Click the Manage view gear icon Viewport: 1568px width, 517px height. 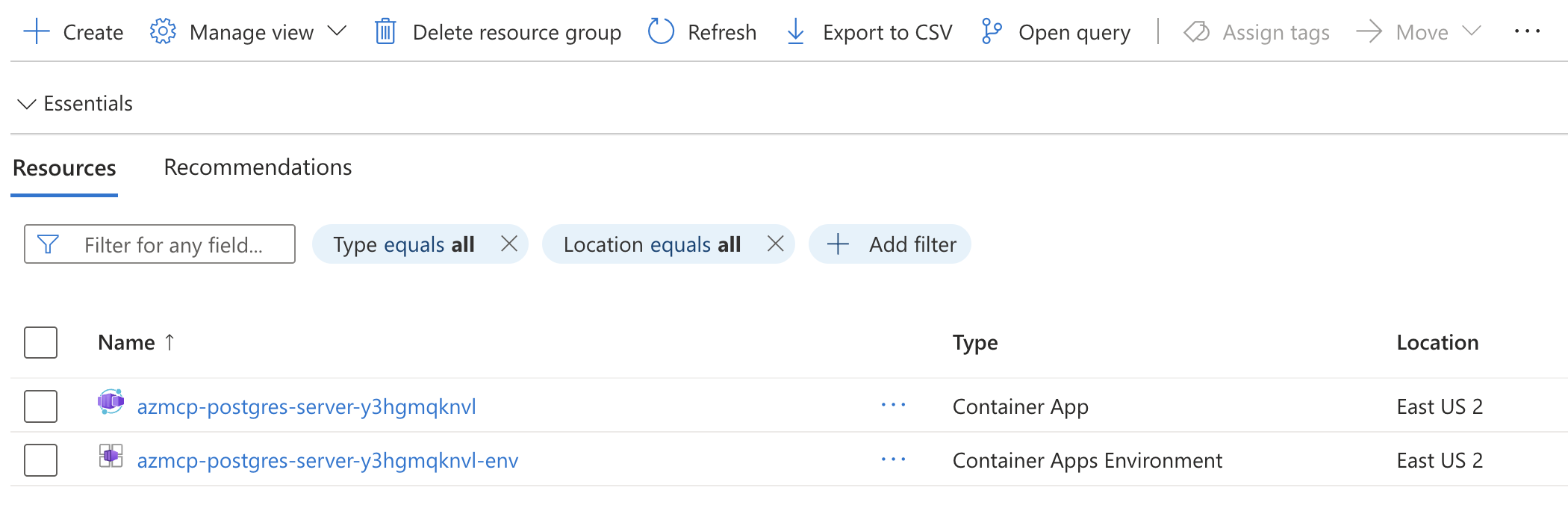[x=163, y=32]
